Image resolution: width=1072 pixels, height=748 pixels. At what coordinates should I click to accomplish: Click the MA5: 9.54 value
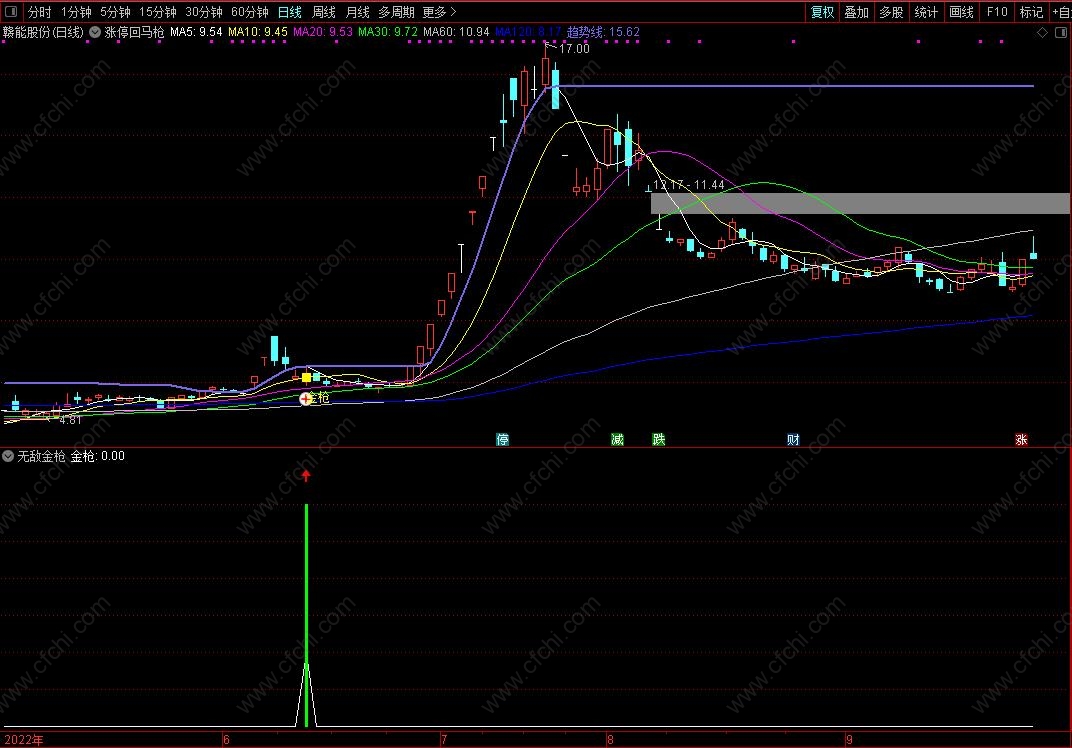pyautogui.click(x=196, y=32)
